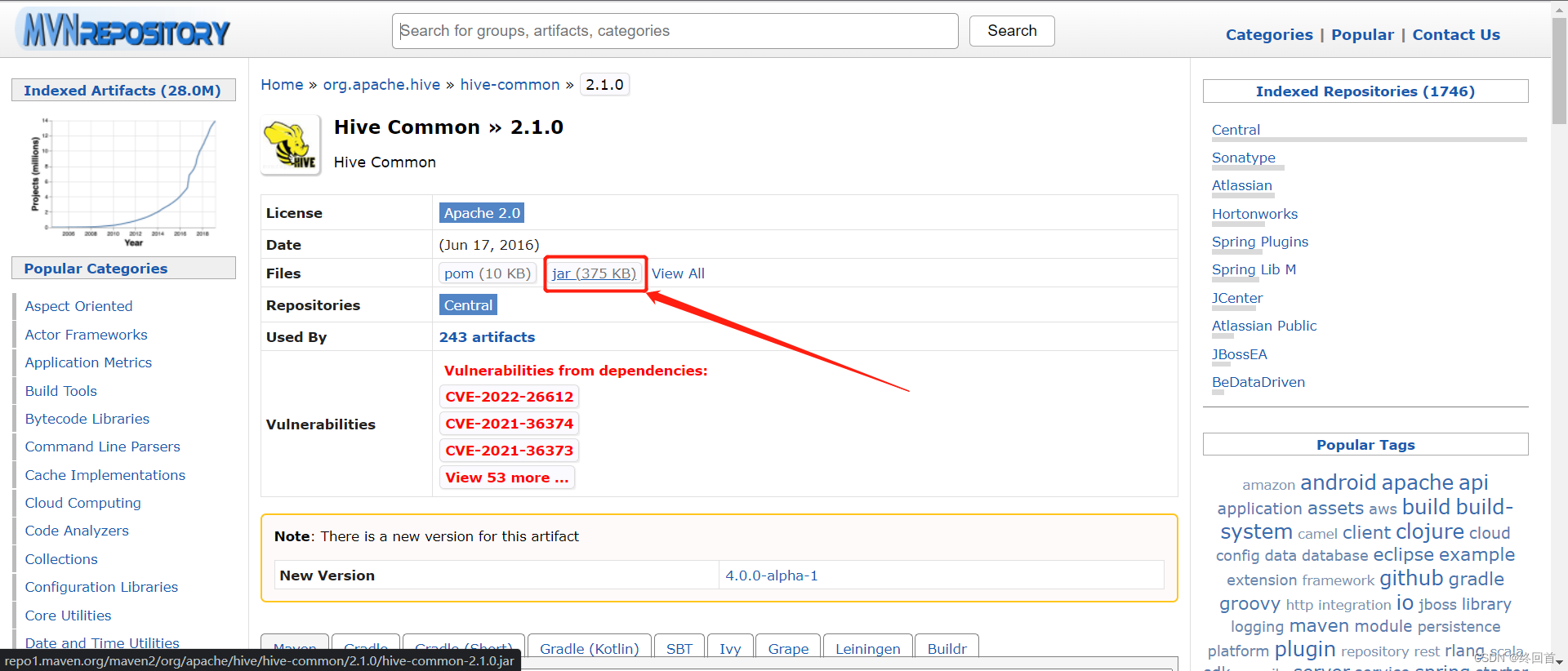1568x671 pixels.
Task: Switch to Buildr tab
Action: tap(947, 647)
